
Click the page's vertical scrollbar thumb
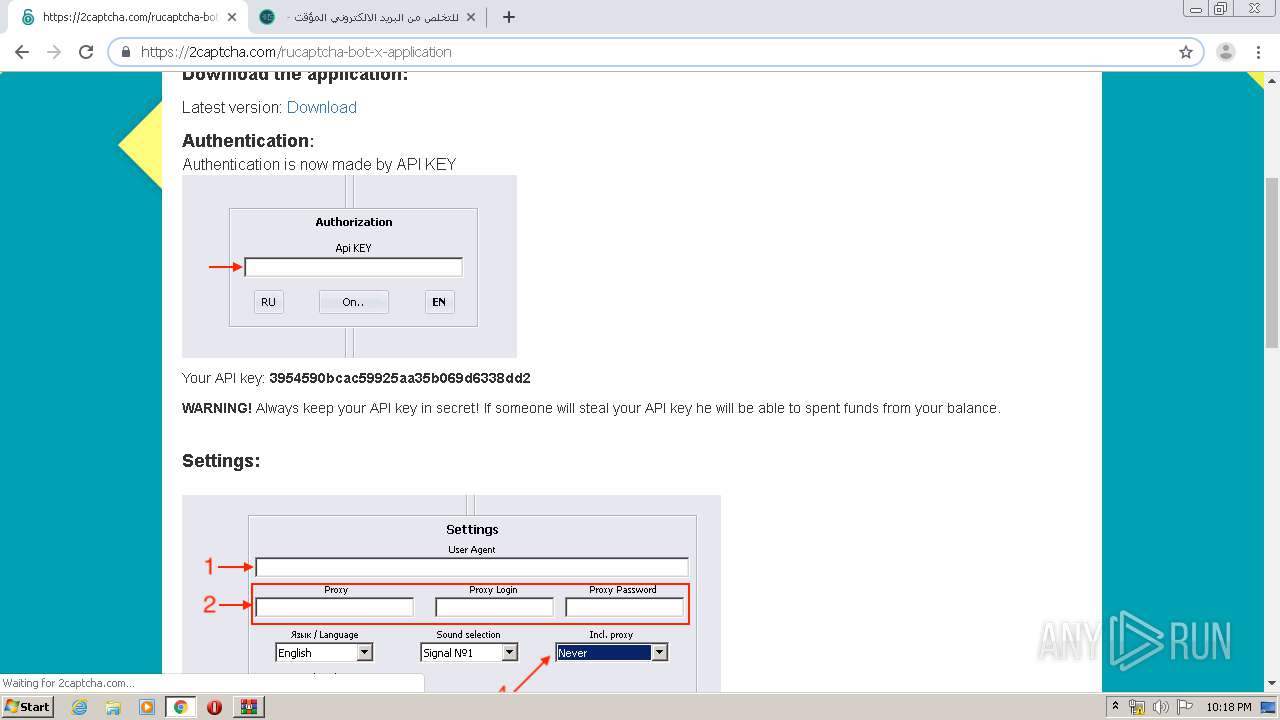click(1271, 263)
